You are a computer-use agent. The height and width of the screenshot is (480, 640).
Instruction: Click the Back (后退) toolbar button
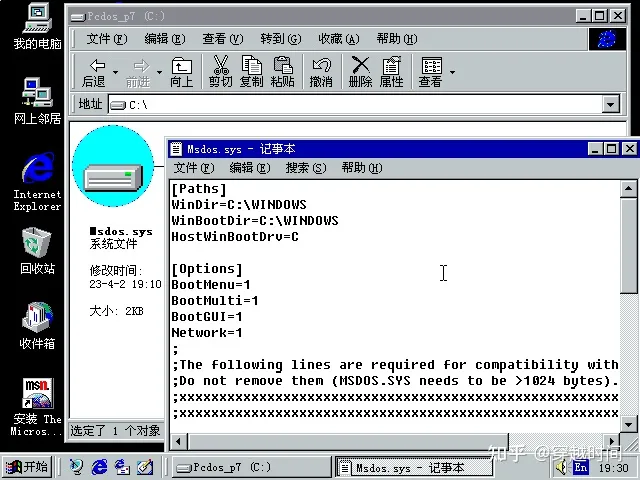pyautogui.click(x=93, y=72)
